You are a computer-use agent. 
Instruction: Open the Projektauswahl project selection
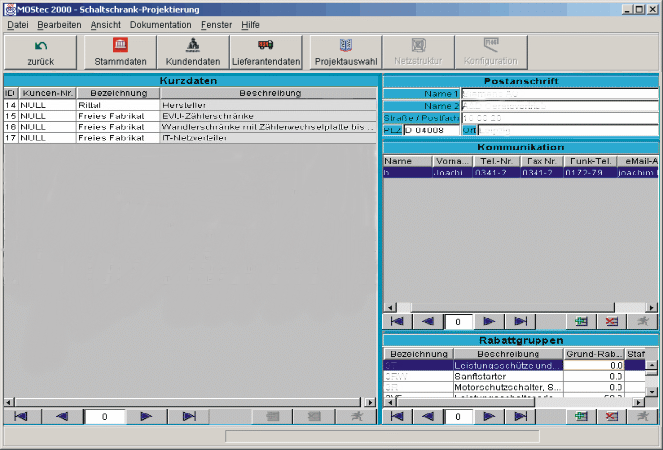coord(346,52)
